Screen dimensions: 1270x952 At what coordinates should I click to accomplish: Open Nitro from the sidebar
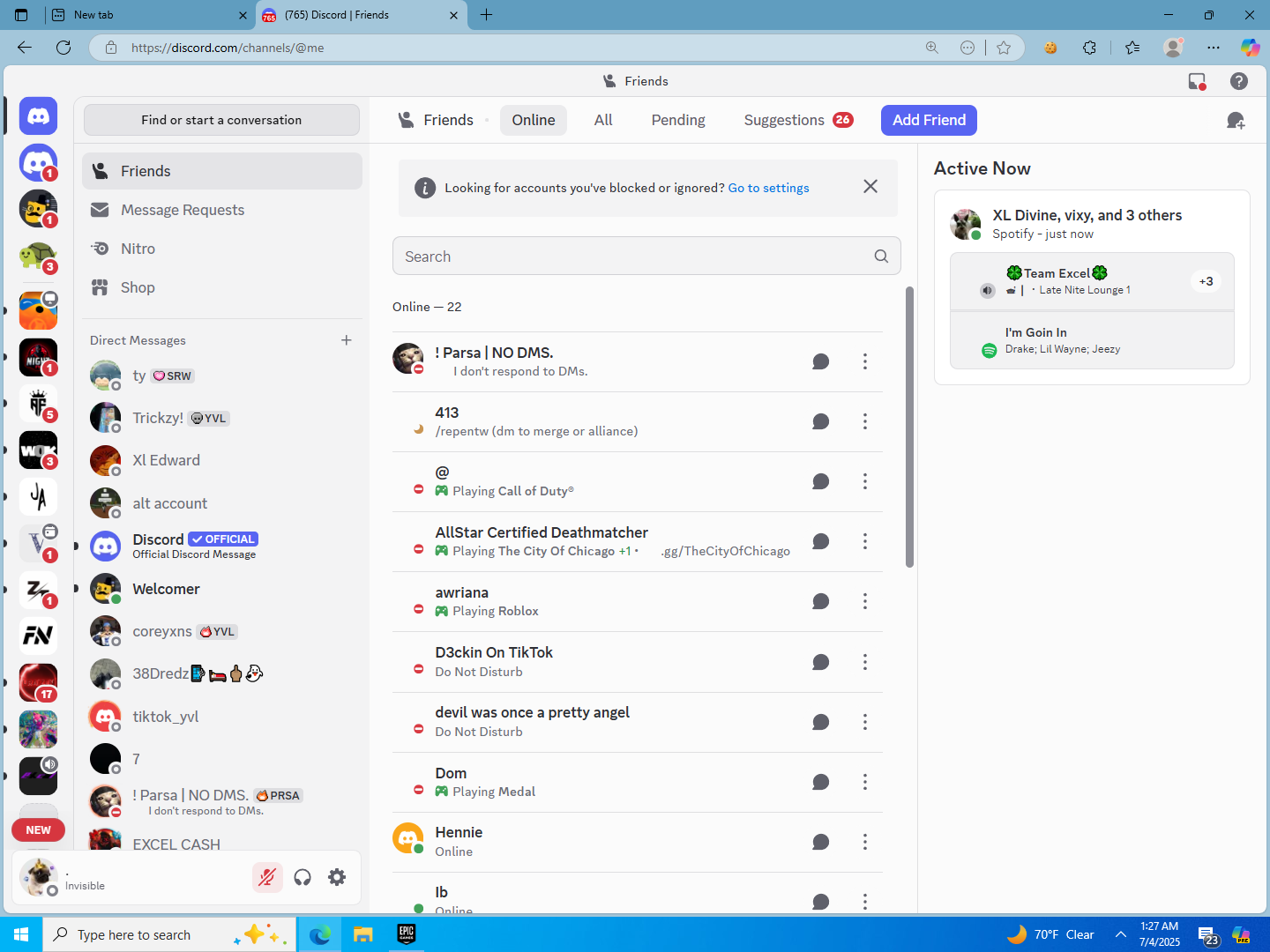tap(222, 249)
